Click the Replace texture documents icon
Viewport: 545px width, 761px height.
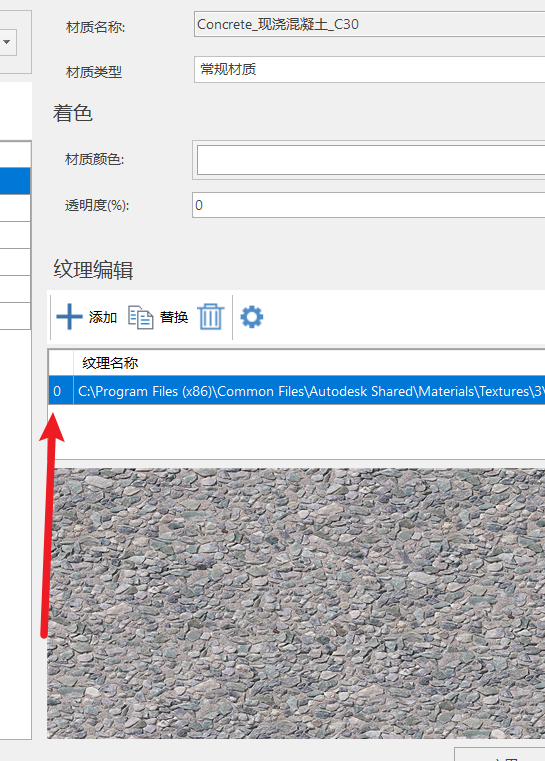coord(140,317)
